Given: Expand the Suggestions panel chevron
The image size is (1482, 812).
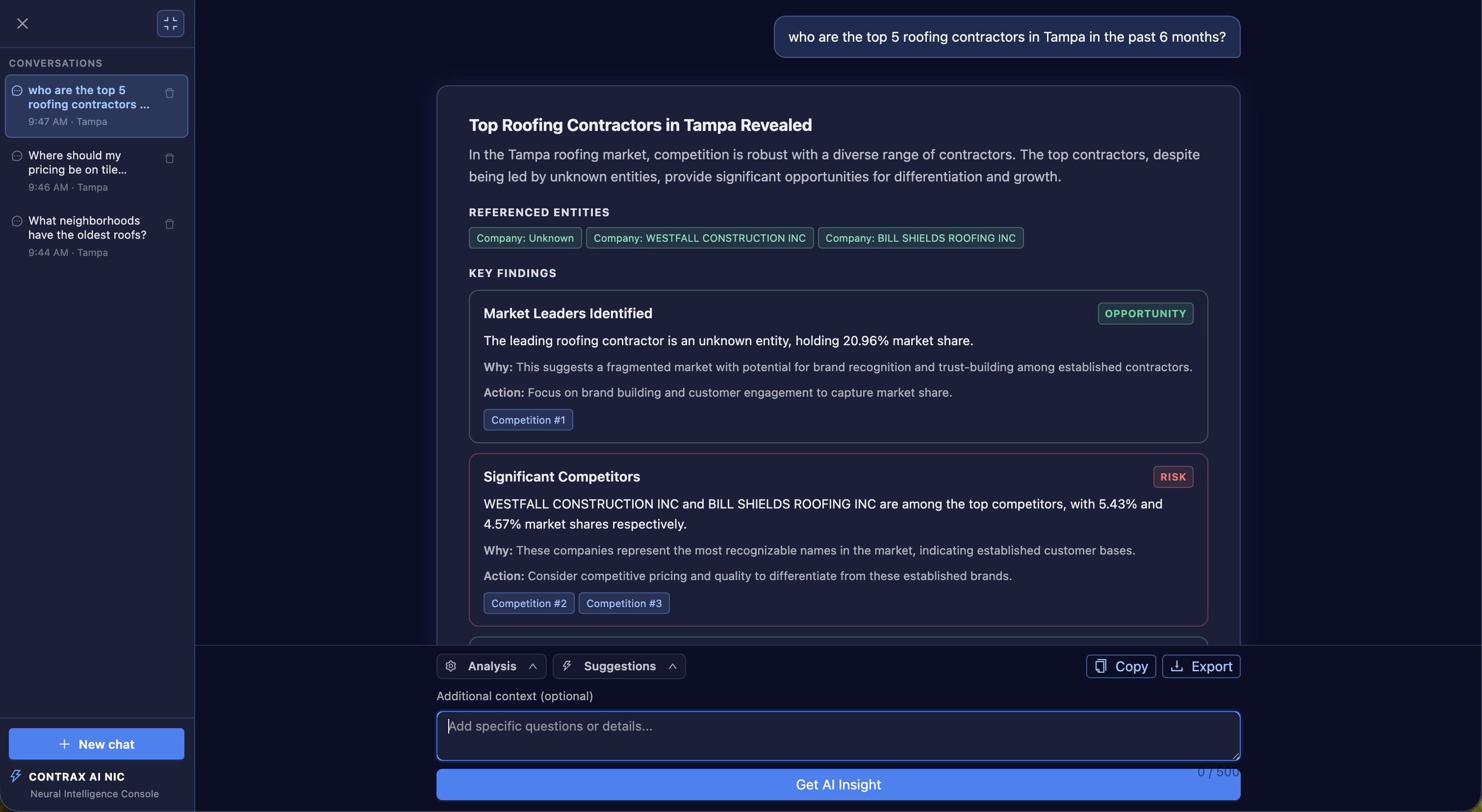Looking at the screenshot, I should click(x=672, y=666).
